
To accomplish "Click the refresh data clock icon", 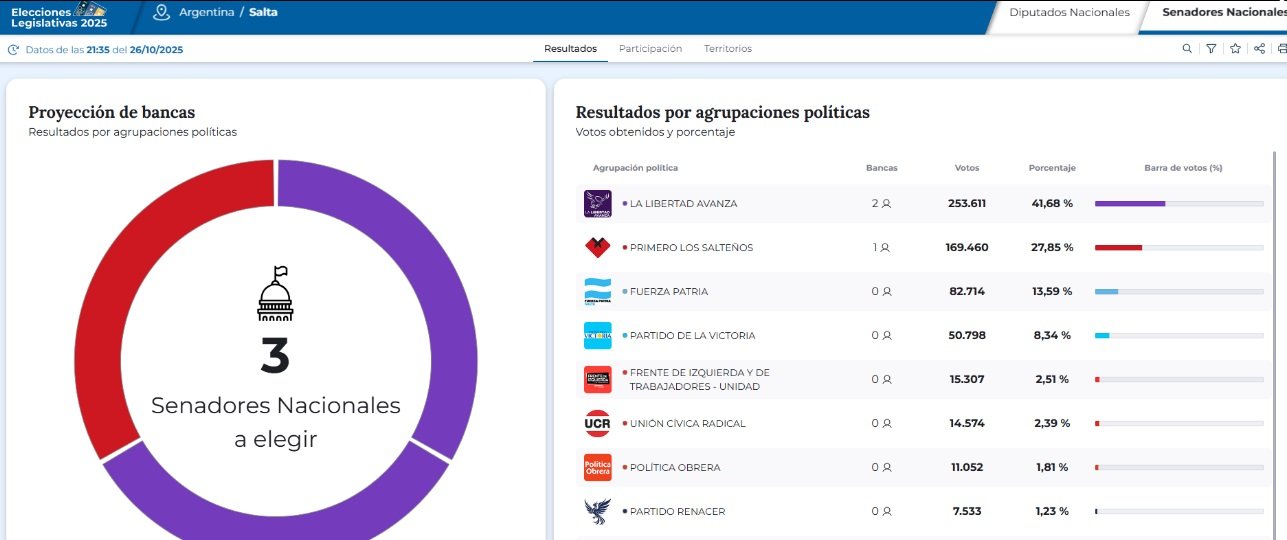I will [x=13, y=49].
